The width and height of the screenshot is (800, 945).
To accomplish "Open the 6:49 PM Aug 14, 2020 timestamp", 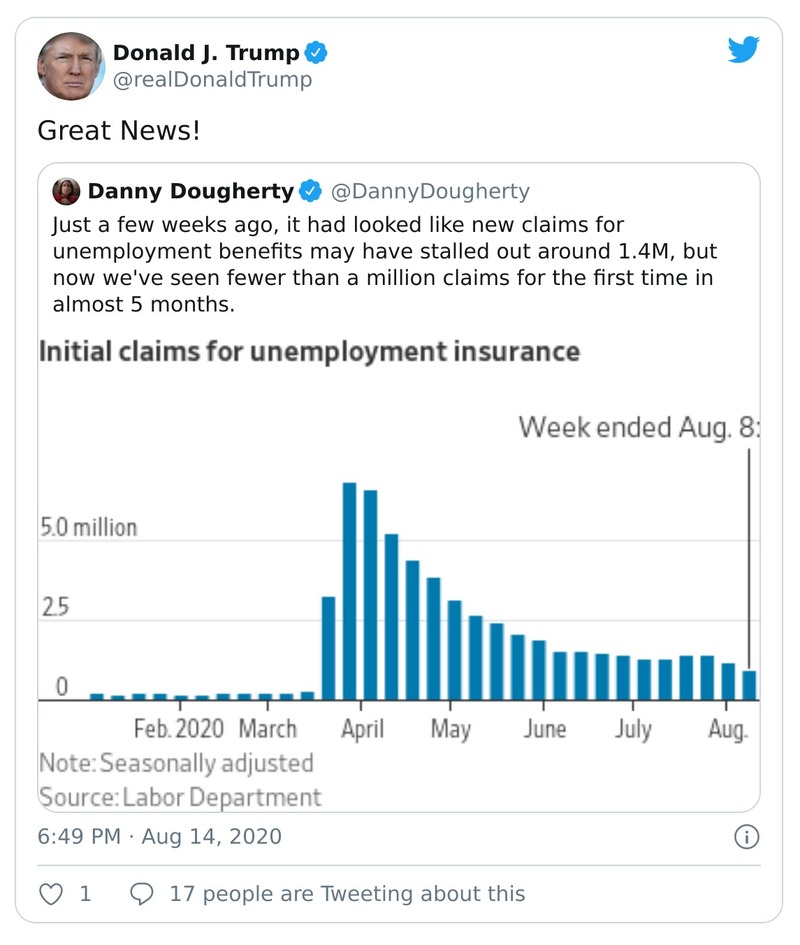I will (x=159, y=836).
